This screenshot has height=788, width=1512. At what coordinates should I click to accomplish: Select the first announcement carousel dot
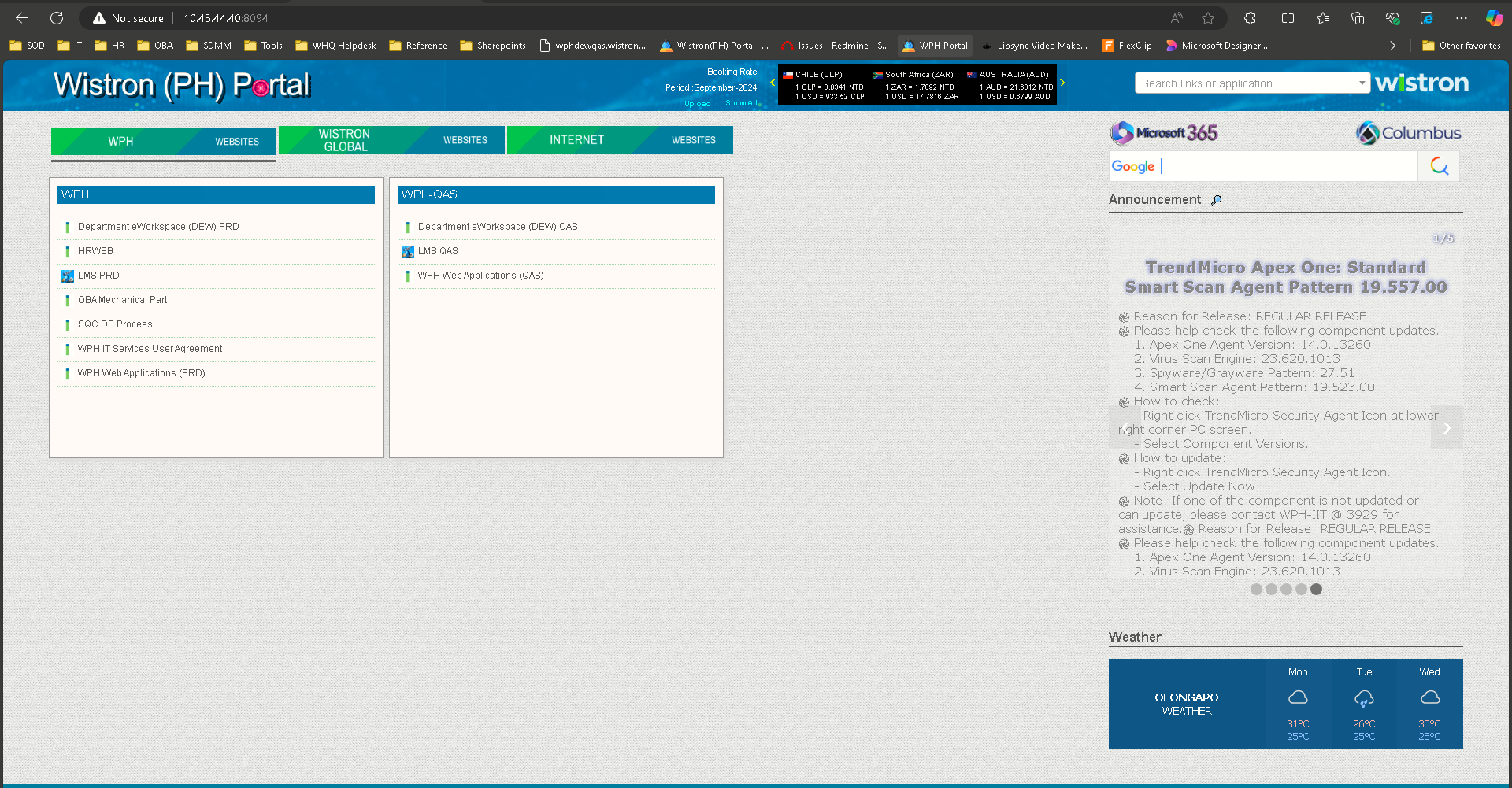1256,589
